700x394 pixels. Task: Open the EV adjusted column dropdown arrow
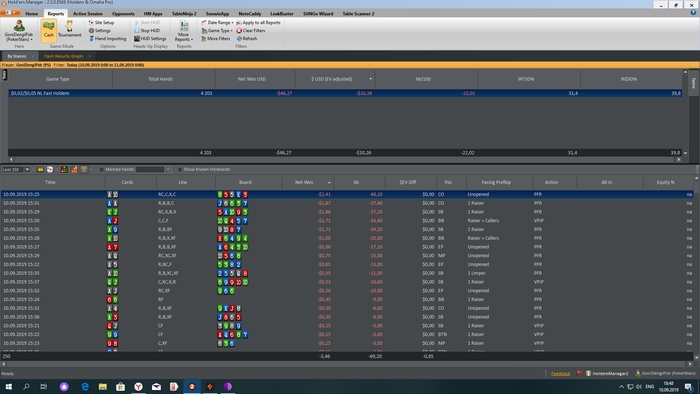point(370,79)
